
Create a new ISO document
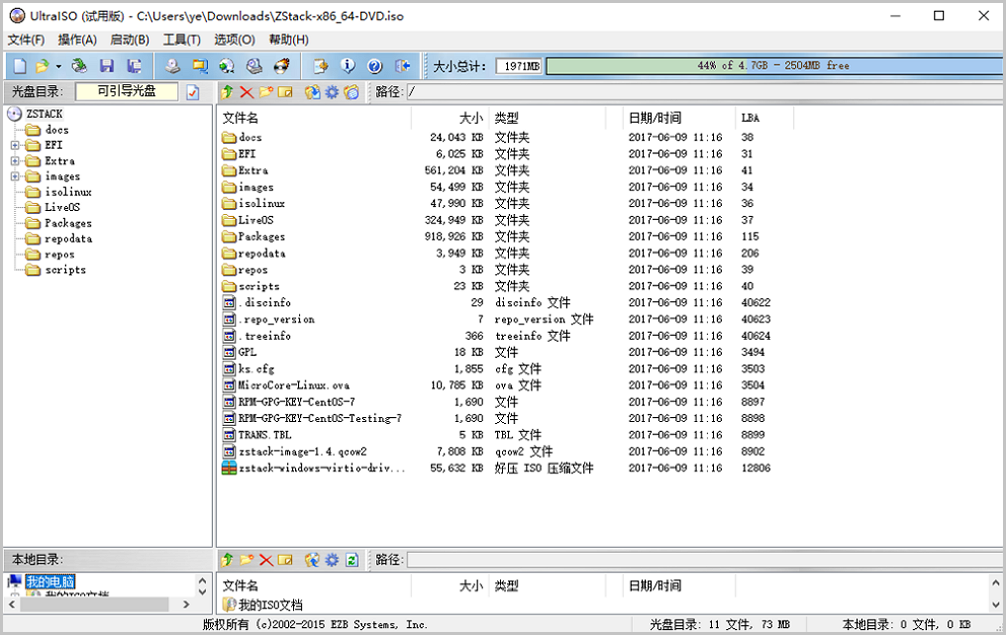(18, 65)
